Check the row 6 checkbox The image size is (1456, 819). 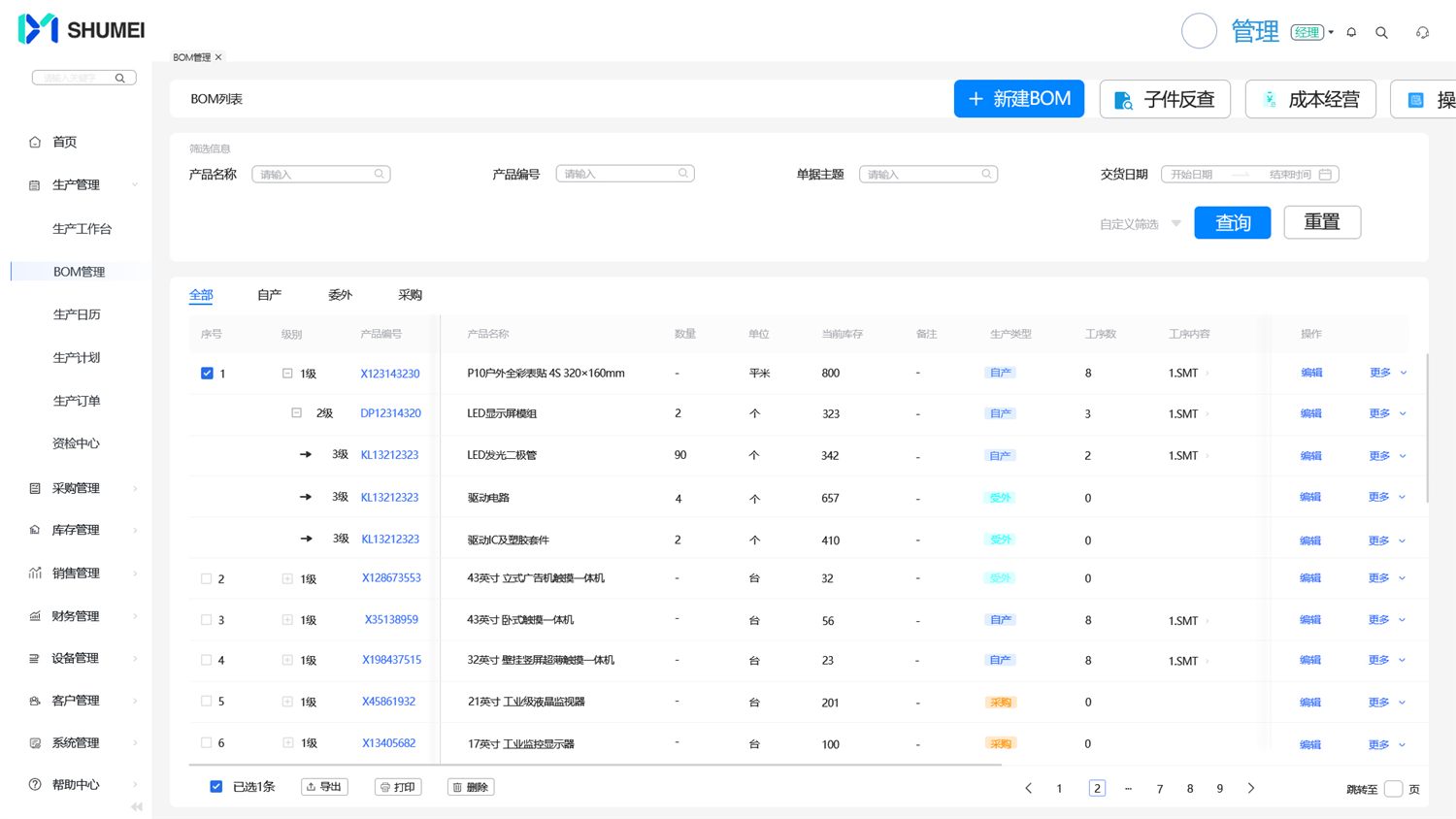tap(206, 742)
